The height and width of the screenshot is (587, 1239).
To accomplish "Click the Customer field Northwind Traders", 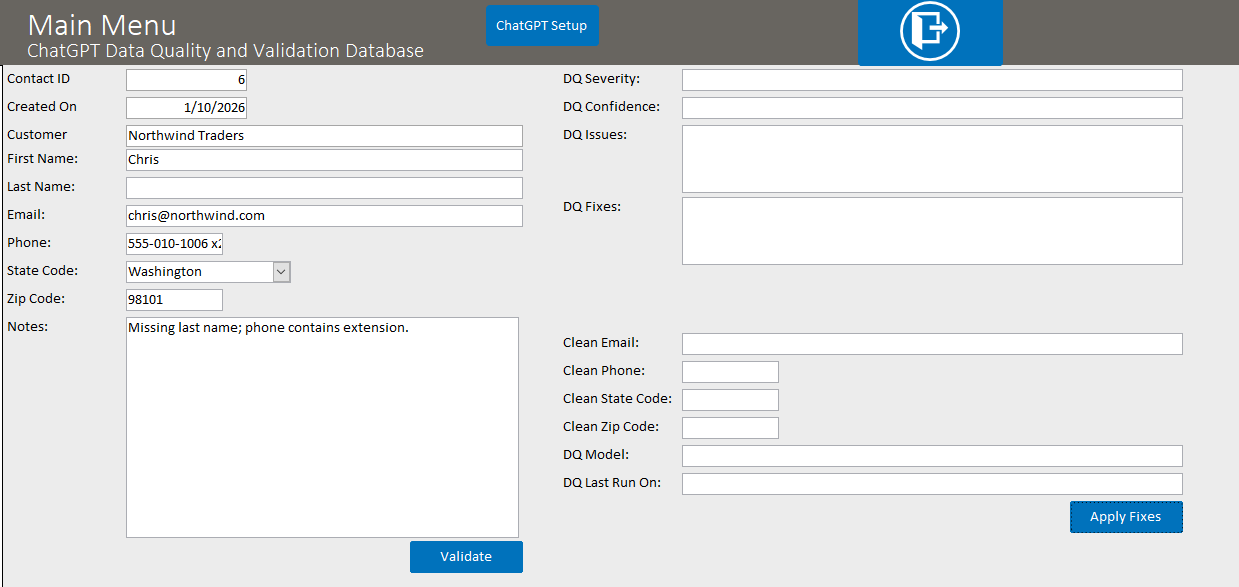I will (x=323, y=136).
